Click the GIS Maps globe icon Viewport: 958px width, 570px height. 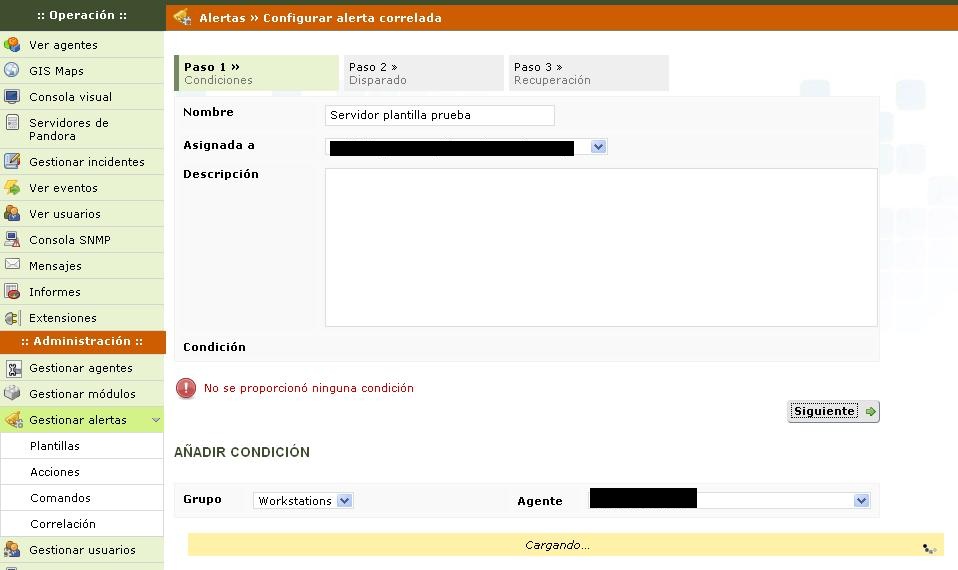coord(12,71)
